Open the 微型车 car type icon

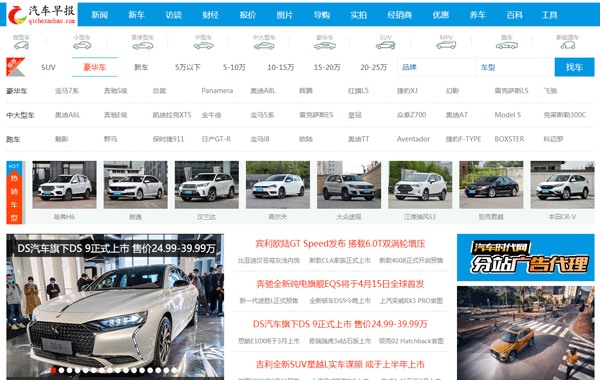coord(21,42)
